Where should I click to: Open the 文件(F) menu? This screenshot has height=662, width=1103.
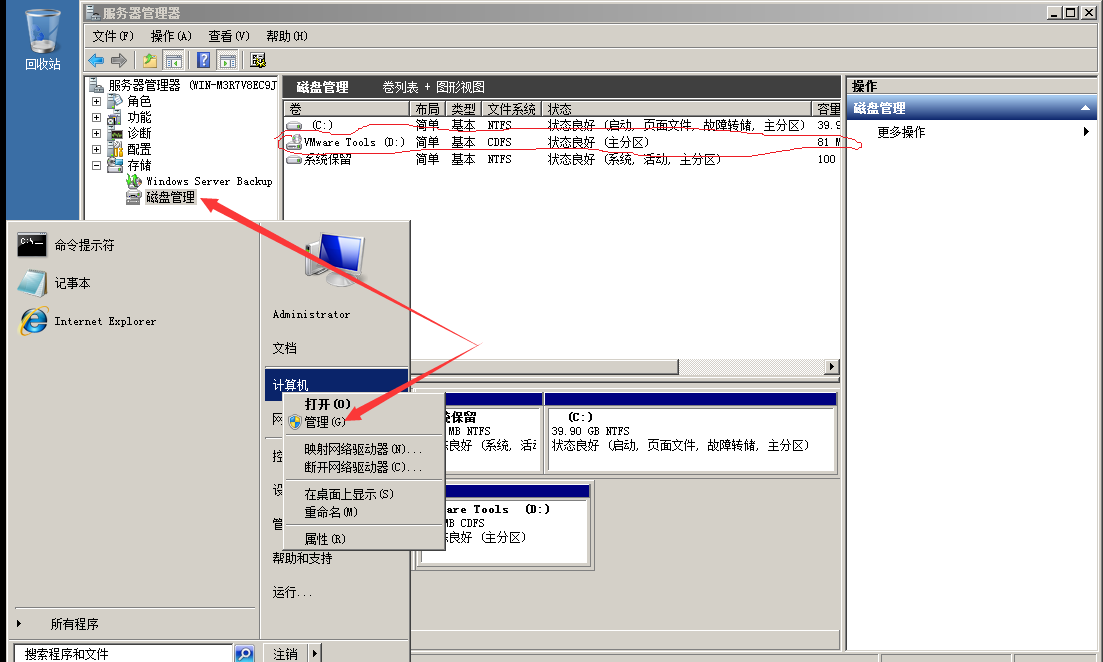coord(113,36)
